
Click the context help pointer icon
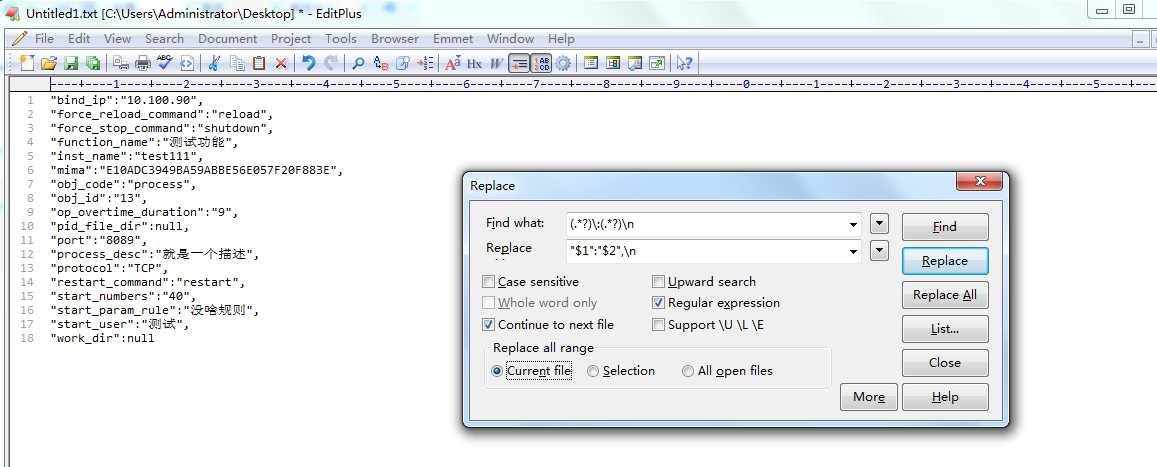pos(684,63)
